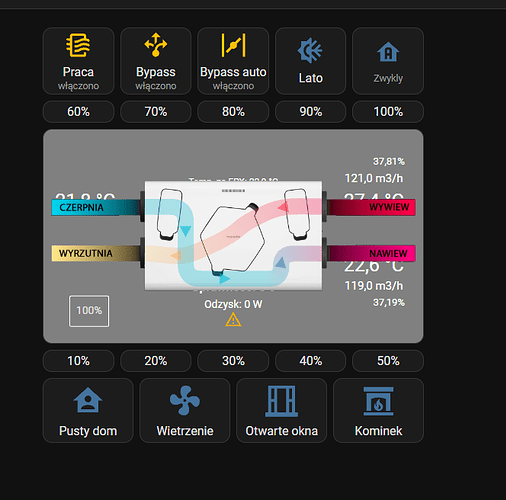Set fan speed to 100% button
This screenshot has height=500, width=506.
[x=388, y=112]
